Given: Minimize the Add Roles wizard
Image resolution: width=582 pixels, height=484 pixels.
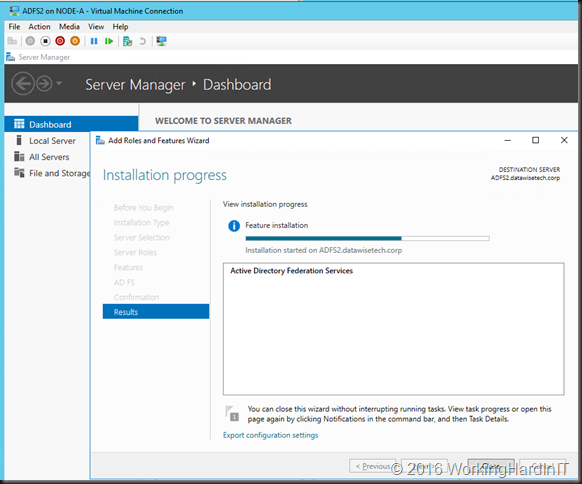Looking at the screenshot, I should tap(507, 140).
